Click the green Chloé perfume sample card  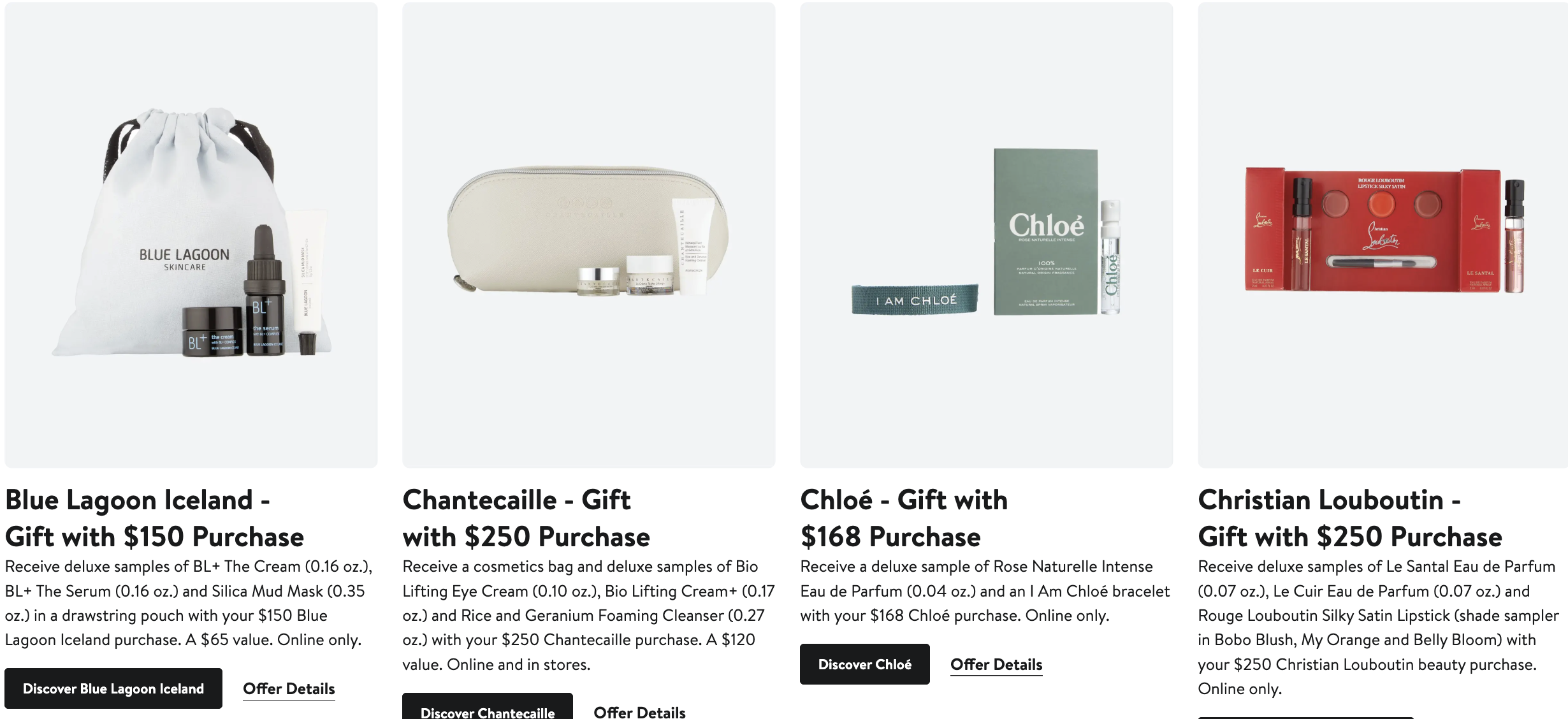click(x=1045, y=233)
